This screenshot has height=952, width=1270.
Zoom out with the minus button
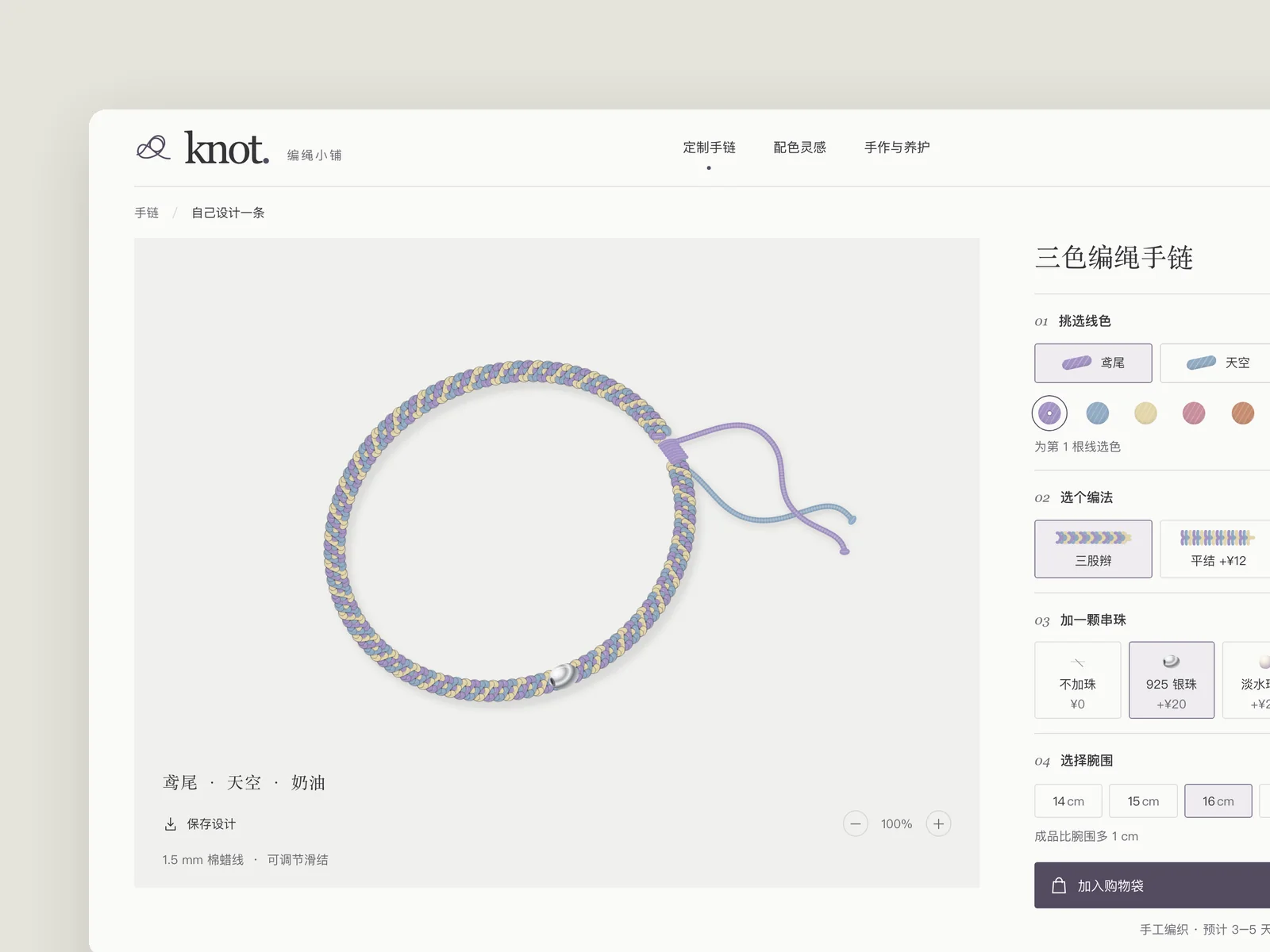pyautogui.click(x=855, y=823)
